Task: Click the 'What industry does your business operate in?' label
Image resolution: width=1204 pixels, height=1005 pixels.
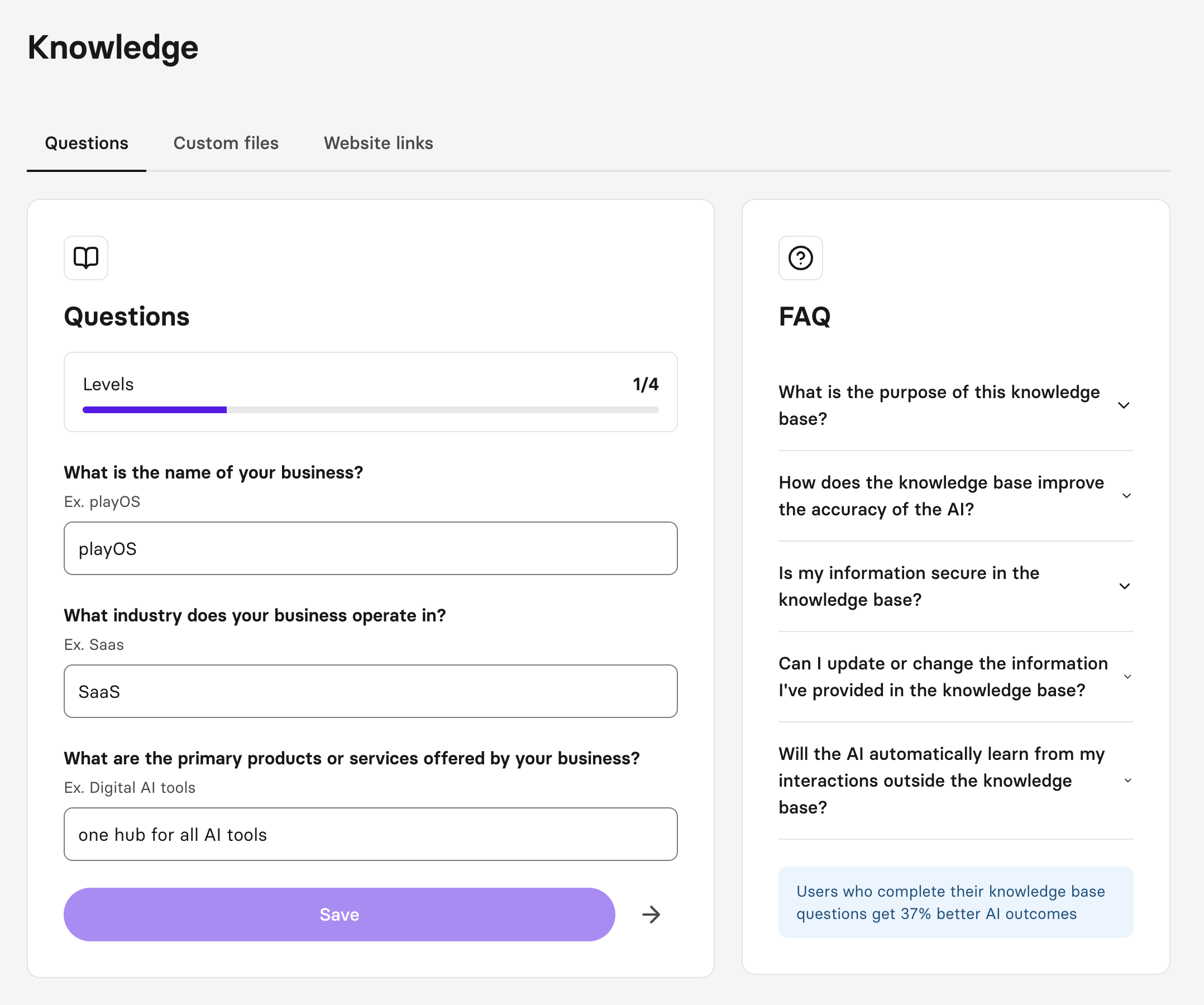Action: point(255,615)
